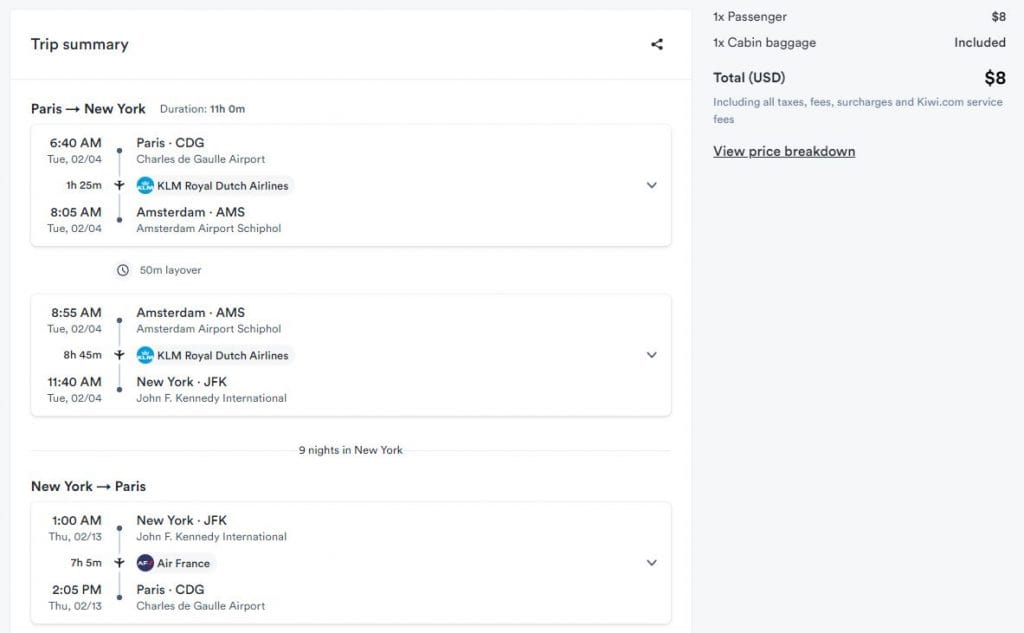Screen dimensions: 1024x633
Task: Click the KLM logo on the Paris–Amsterdam segment
Action: click(144, 185)
